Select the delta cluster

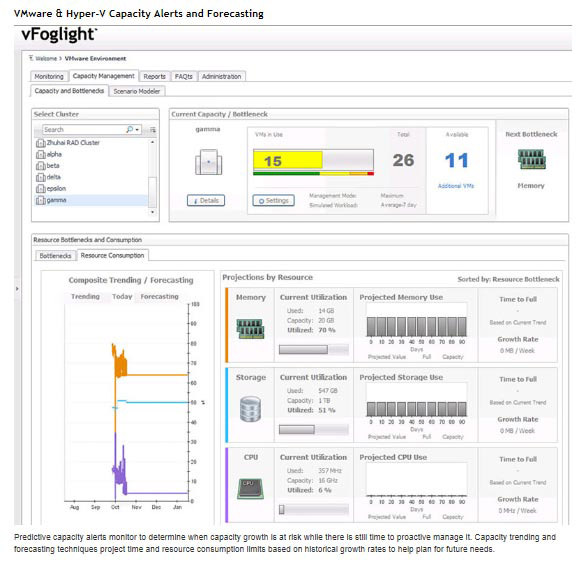tap(53, 177)
